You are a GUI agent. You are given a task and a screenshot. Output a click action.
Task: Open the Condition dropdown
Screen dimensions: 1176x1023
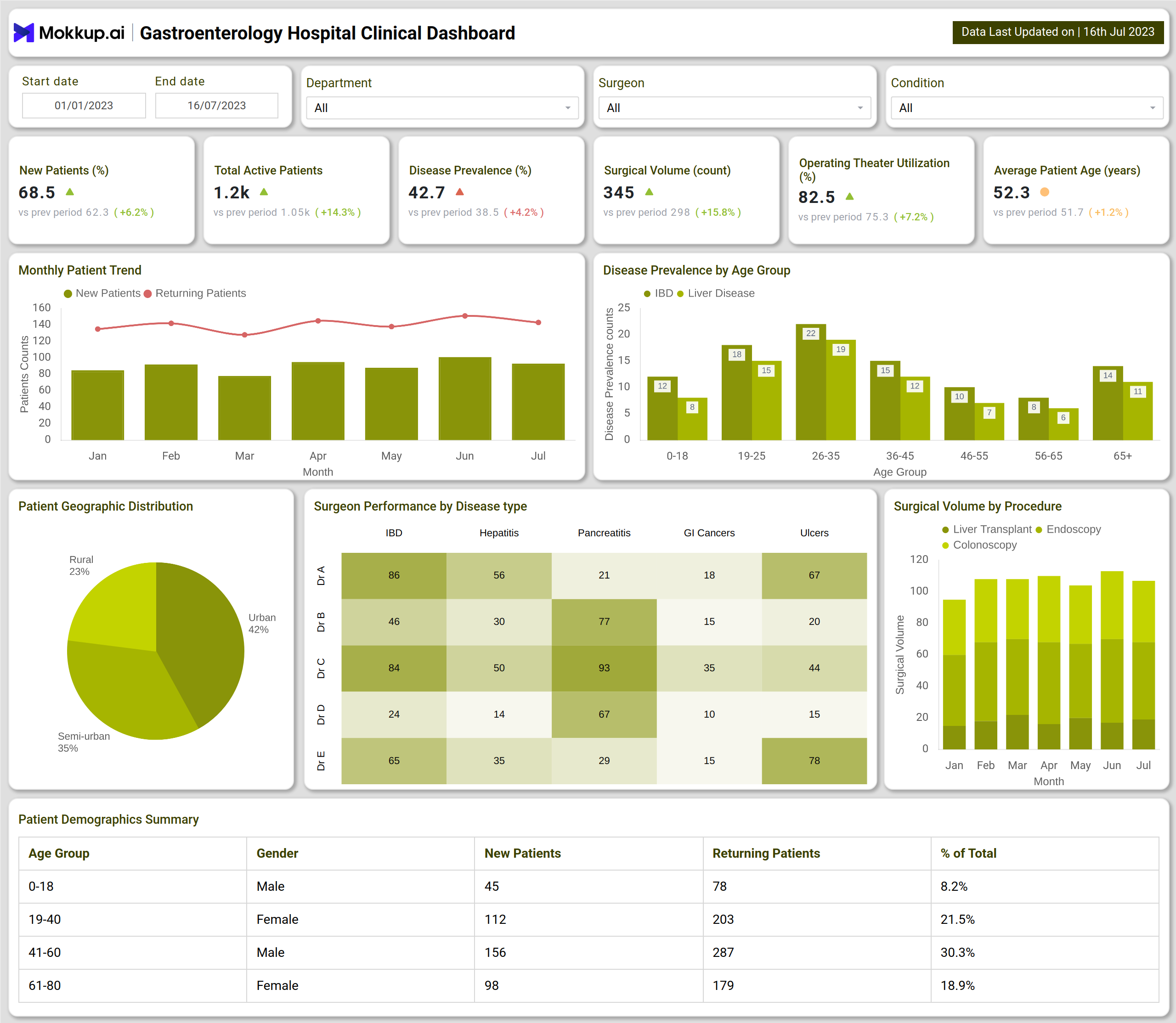coord(1027,108)
